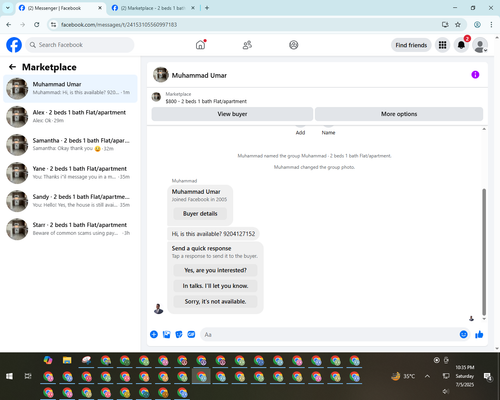Open the account profile menu
This screenshot has width=500, height=400.
(x=480, y=45)
